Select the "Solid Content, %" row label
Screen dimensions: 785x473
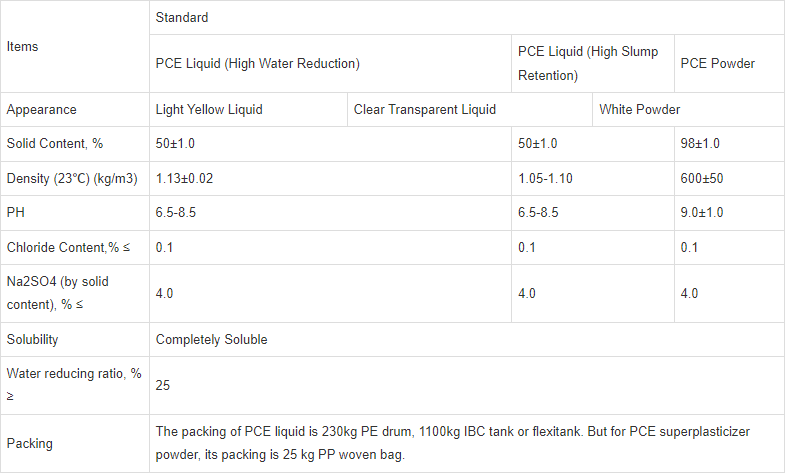[x=55, y=144]
